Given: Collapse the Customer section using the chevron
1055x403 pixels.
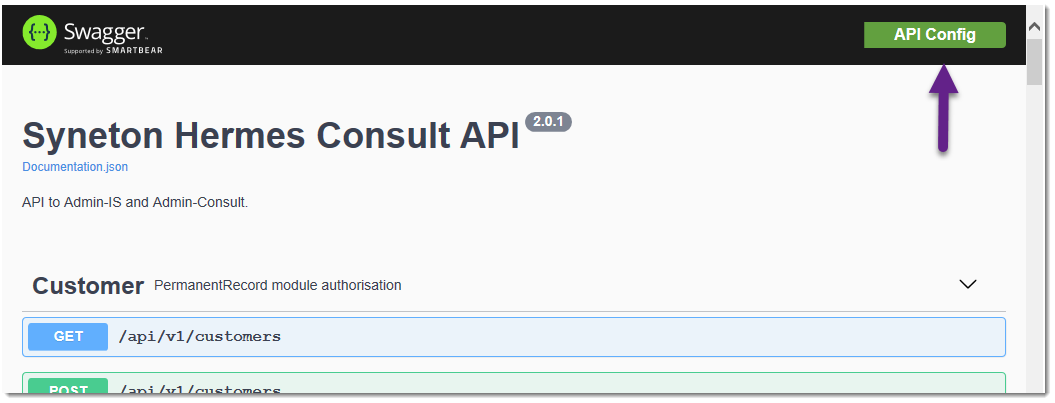Looking at the screenshot, I should 967,284.
